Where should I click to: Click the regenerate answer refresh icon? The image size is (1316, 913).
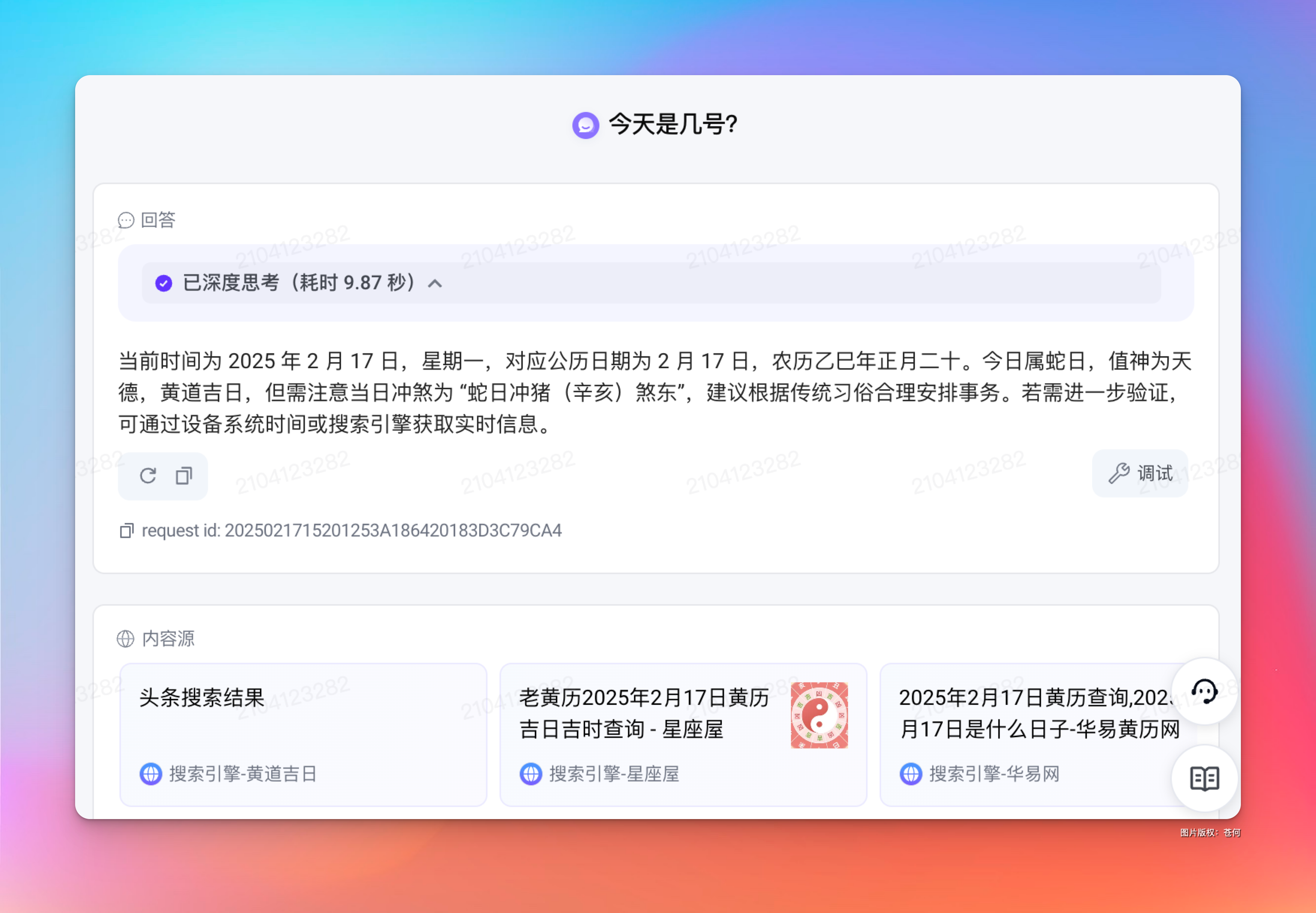pos(148,475)
